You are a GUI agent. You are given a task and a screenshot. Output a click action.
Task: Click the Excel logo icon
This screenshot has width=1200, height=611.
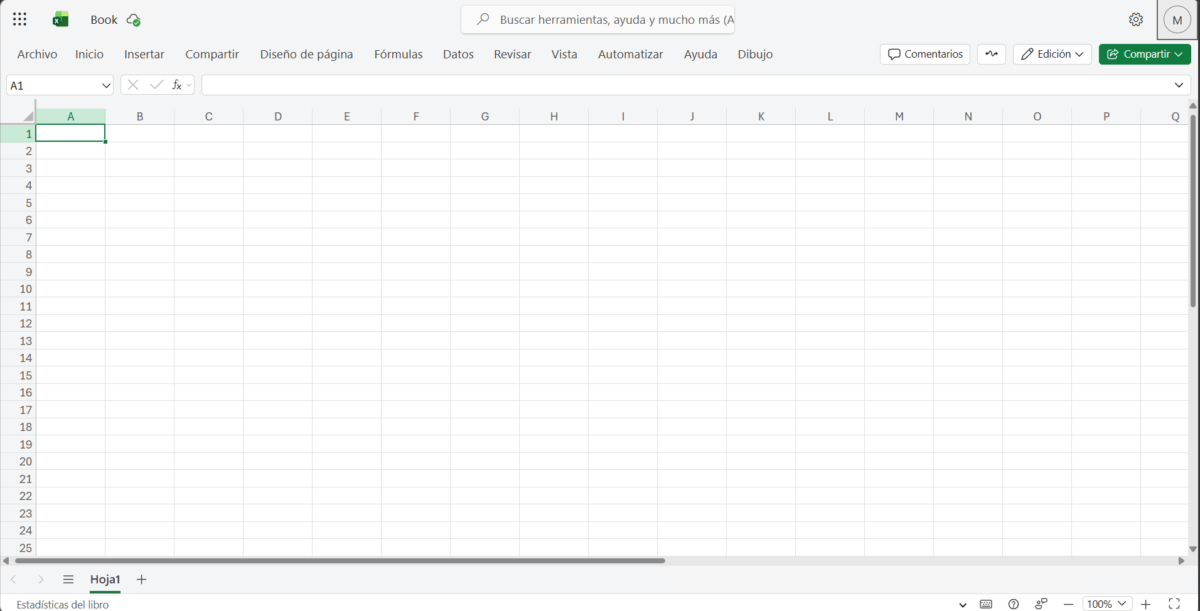pos(61,19)
